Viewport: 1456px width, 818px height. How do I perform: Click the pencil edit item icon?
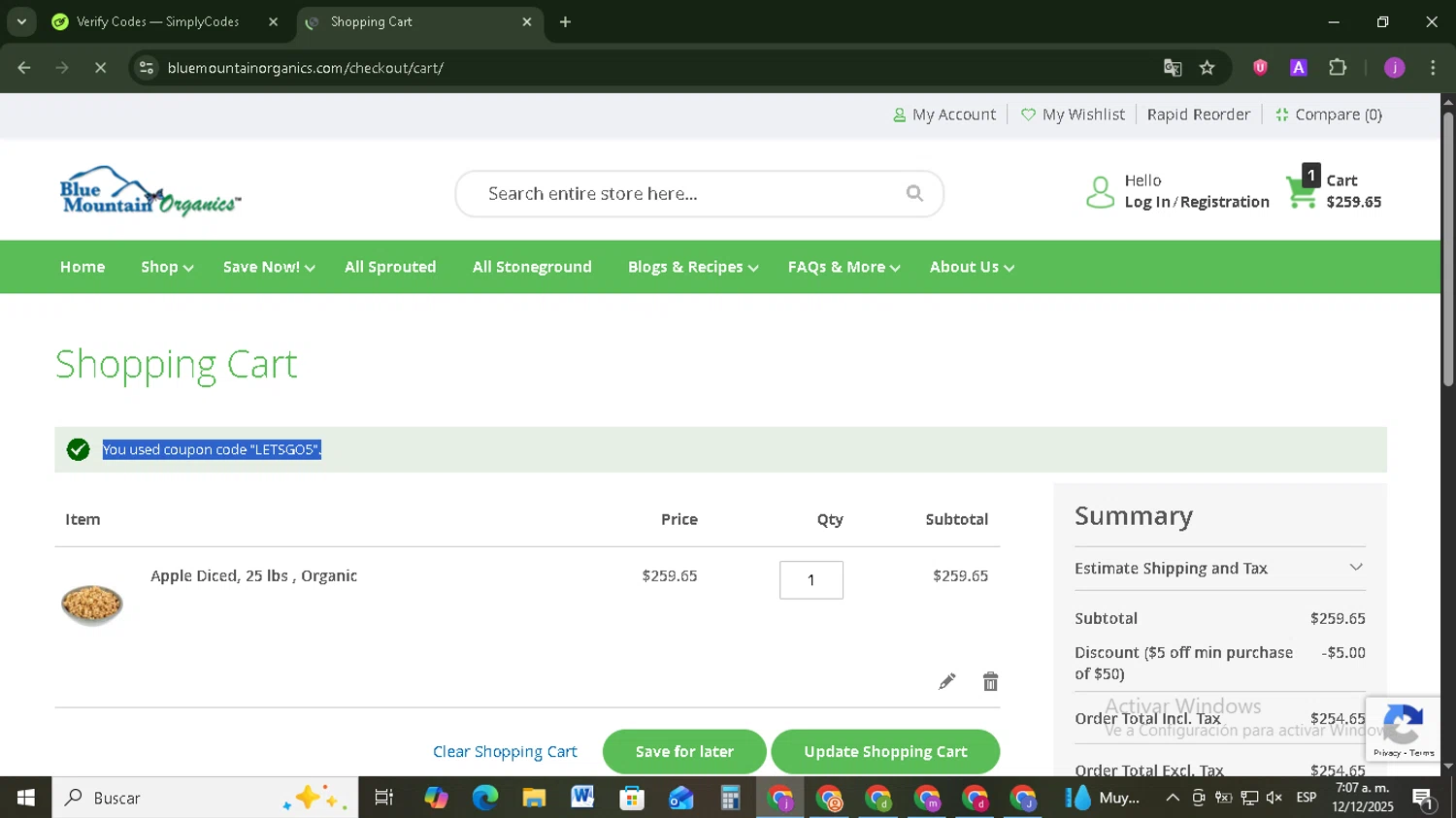(x=947, y=681)
